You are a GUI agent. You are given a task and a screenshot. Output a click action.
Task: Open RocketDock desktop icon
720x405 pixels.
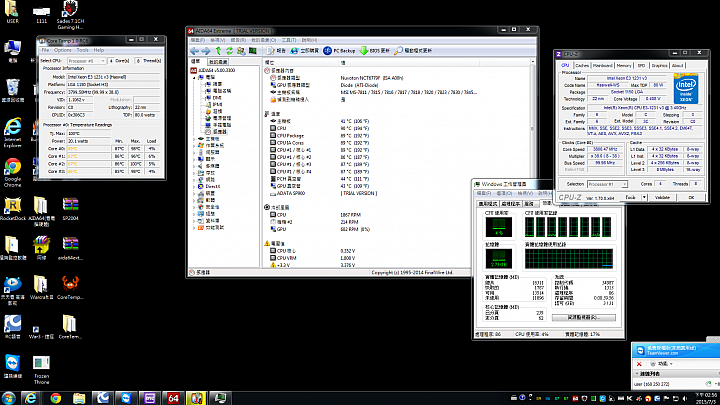(x=13, y=209)
